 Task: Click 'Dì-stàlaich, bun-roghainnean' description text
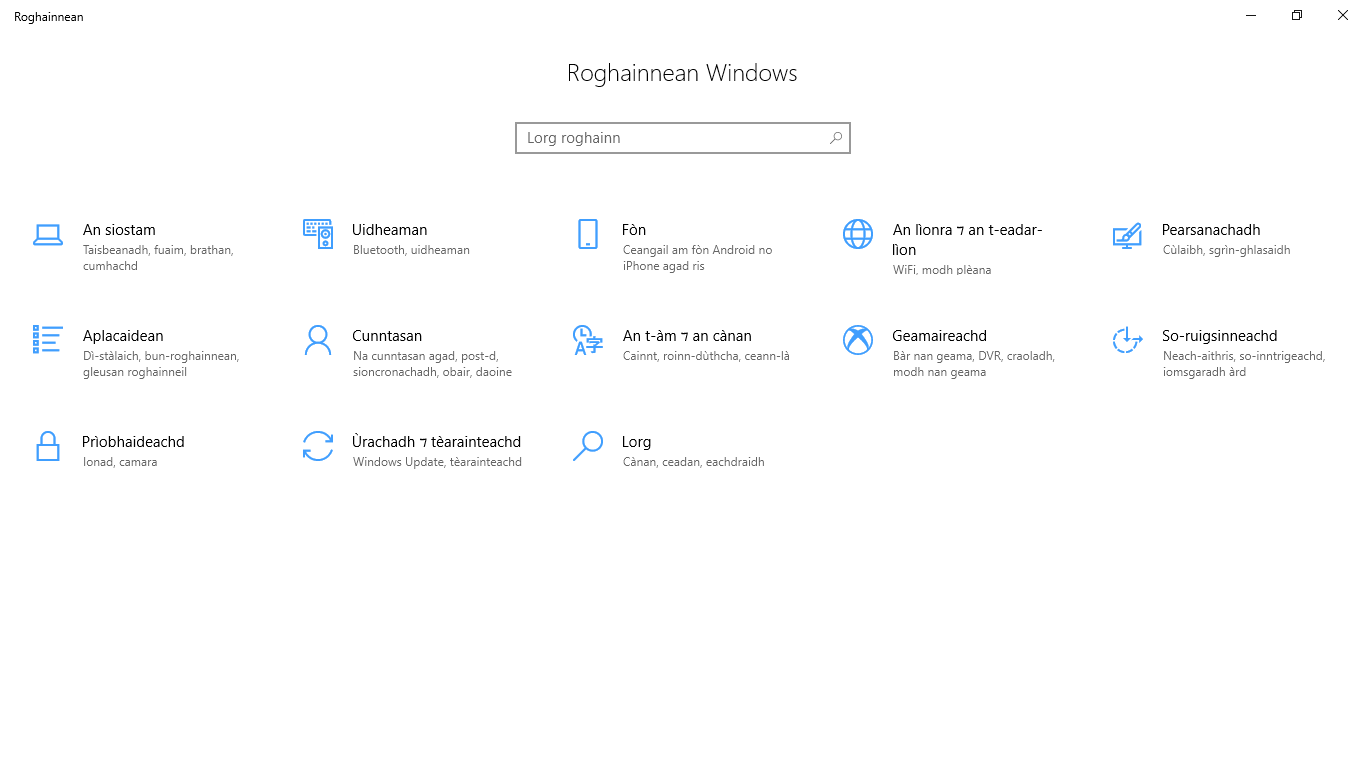[x=161, y=364]
